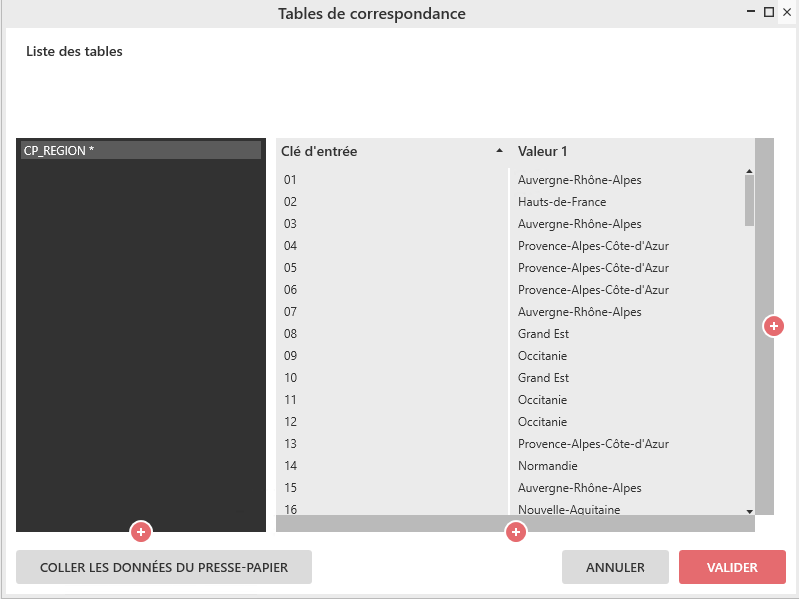Select the entry key cell 01

[x=291, y=180]
